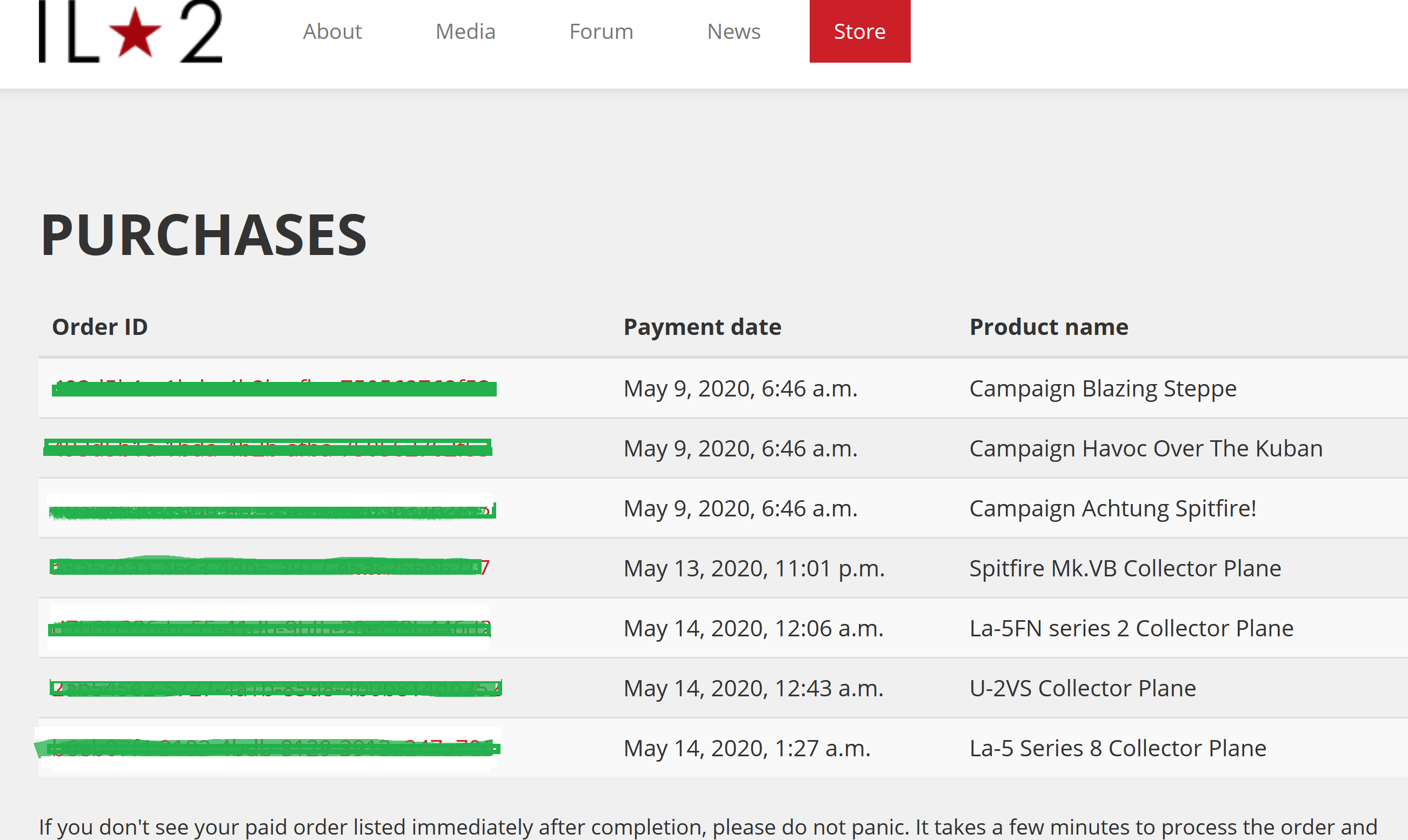Select the La-5 Series 8 Collector Plane text
1408x840 pixels.
[x=1117, y=748]
